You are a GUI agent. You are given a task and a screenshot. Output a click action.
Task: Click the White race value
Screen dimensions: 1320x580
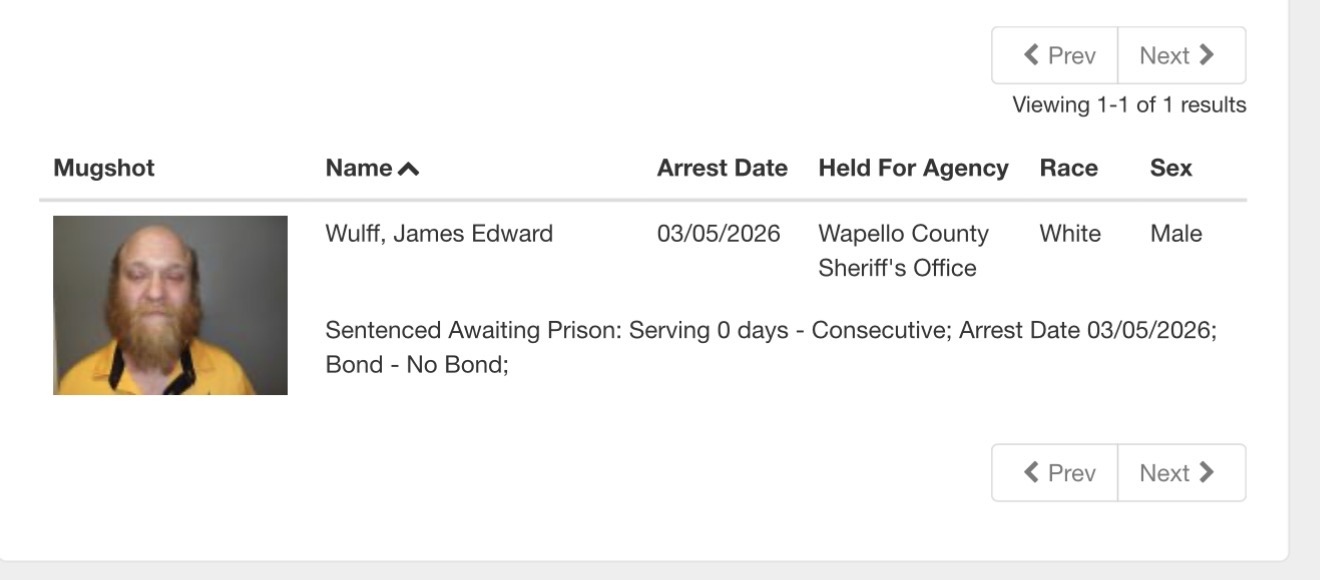click(1069, 234)
